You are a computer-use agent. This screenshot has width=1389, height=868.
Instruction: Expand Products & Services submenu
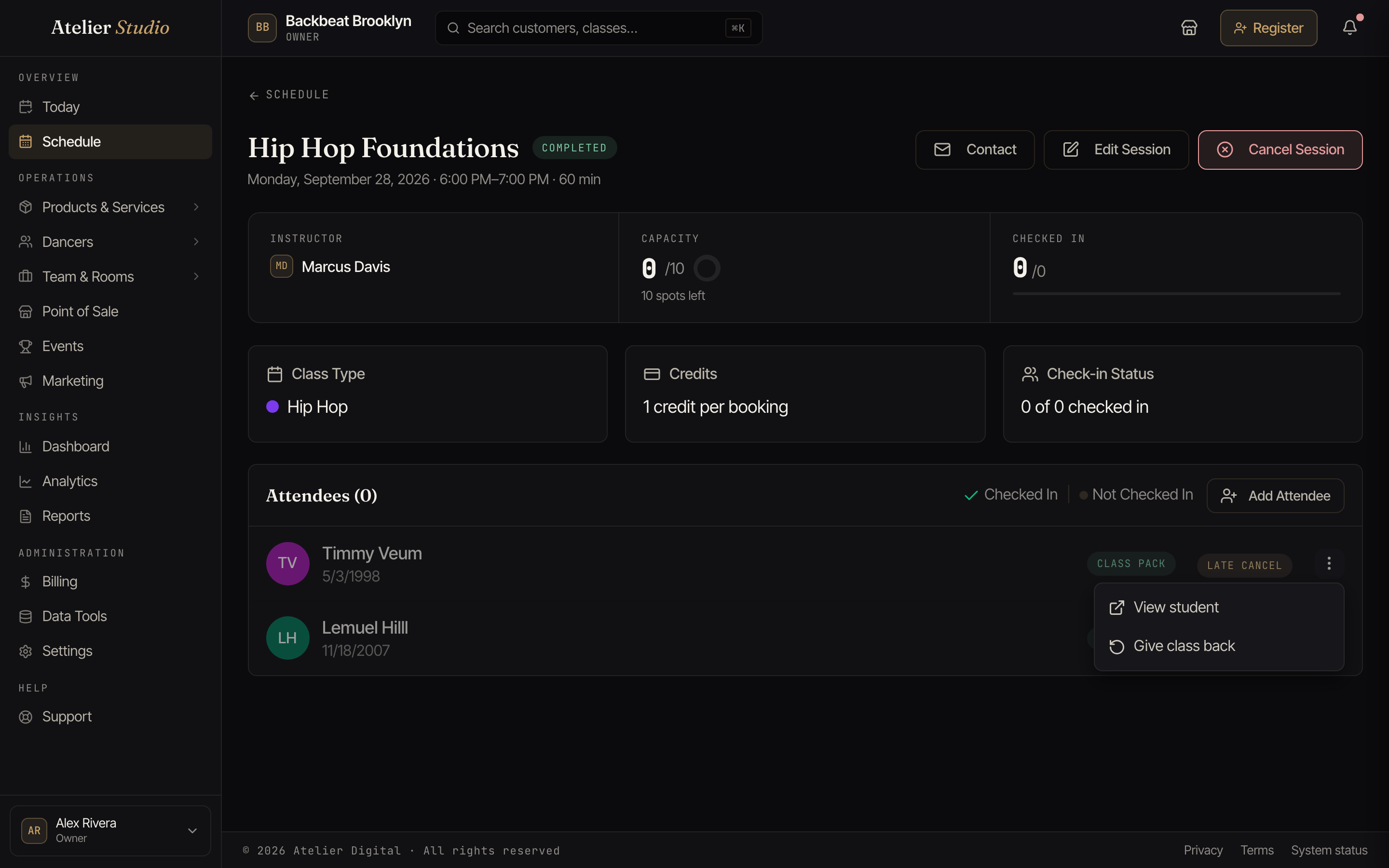[110, 207]
